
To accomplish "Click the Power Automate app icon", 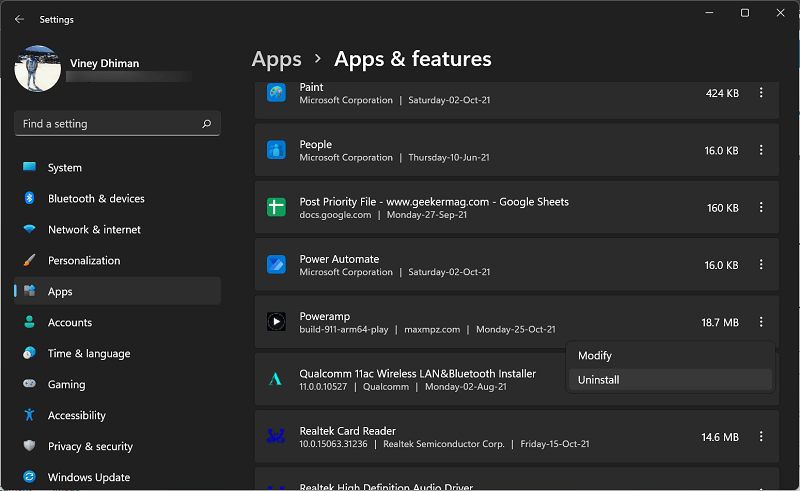I will [276, 264].
